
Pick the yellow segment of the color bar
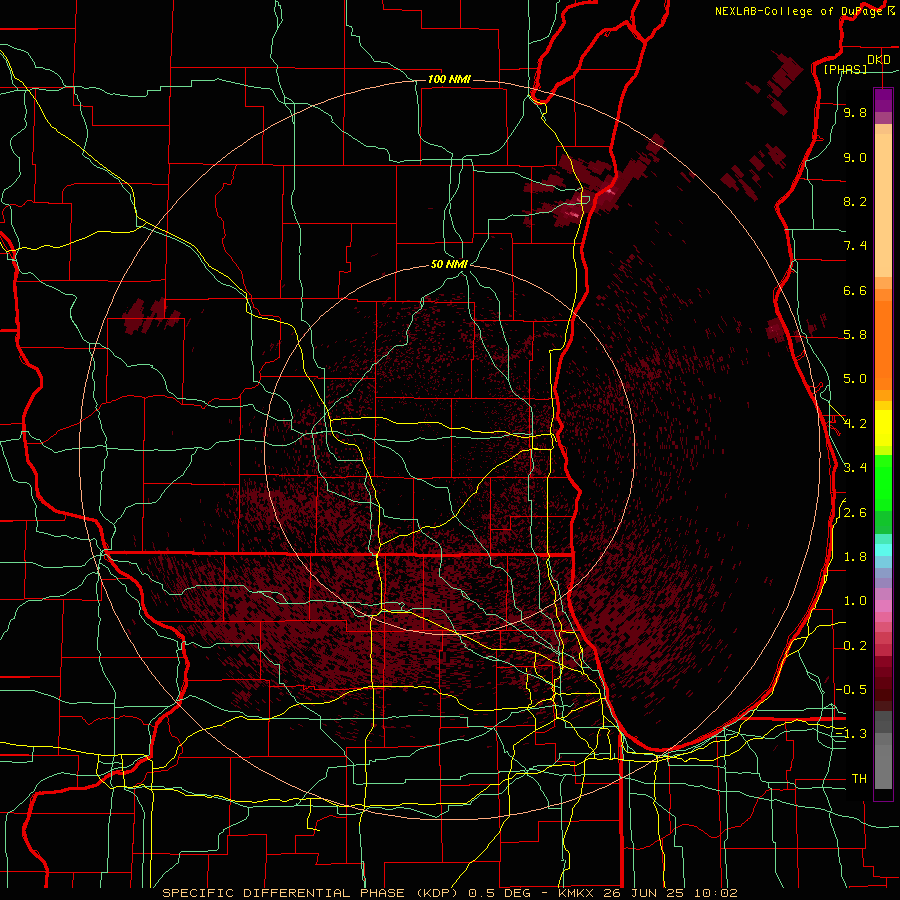(883, 428)
